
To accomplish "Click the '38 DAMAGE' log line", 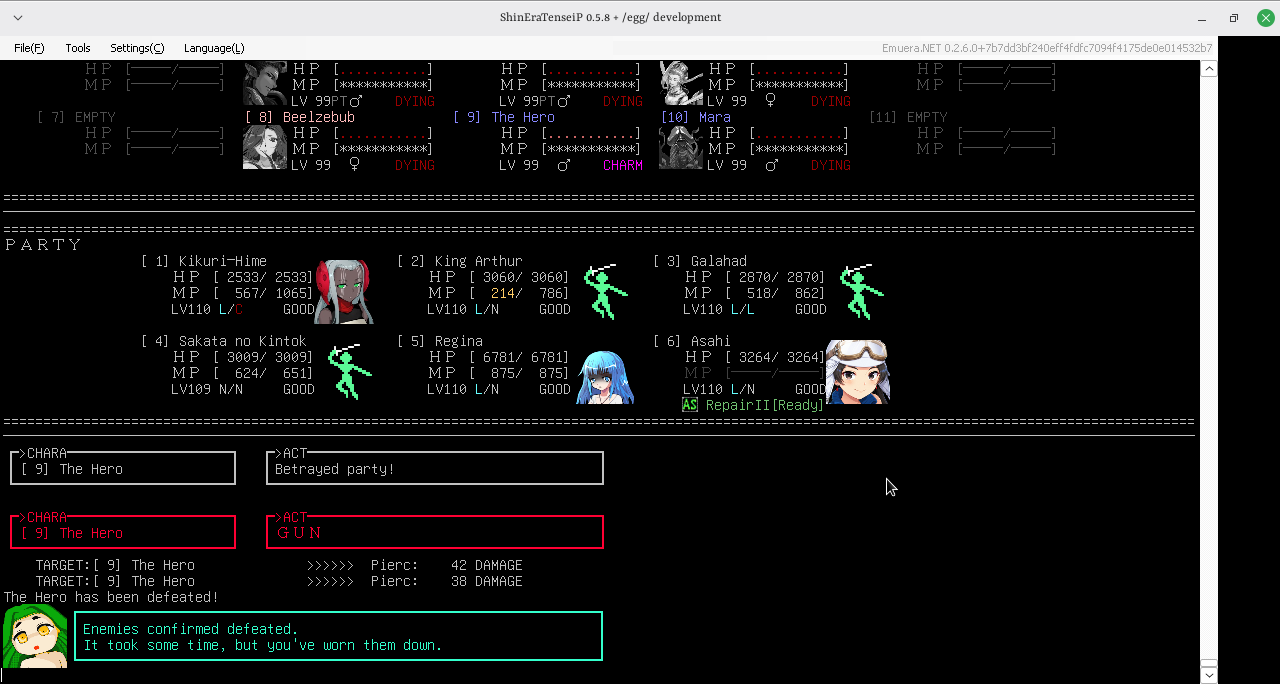I will [x=279, y=581].
